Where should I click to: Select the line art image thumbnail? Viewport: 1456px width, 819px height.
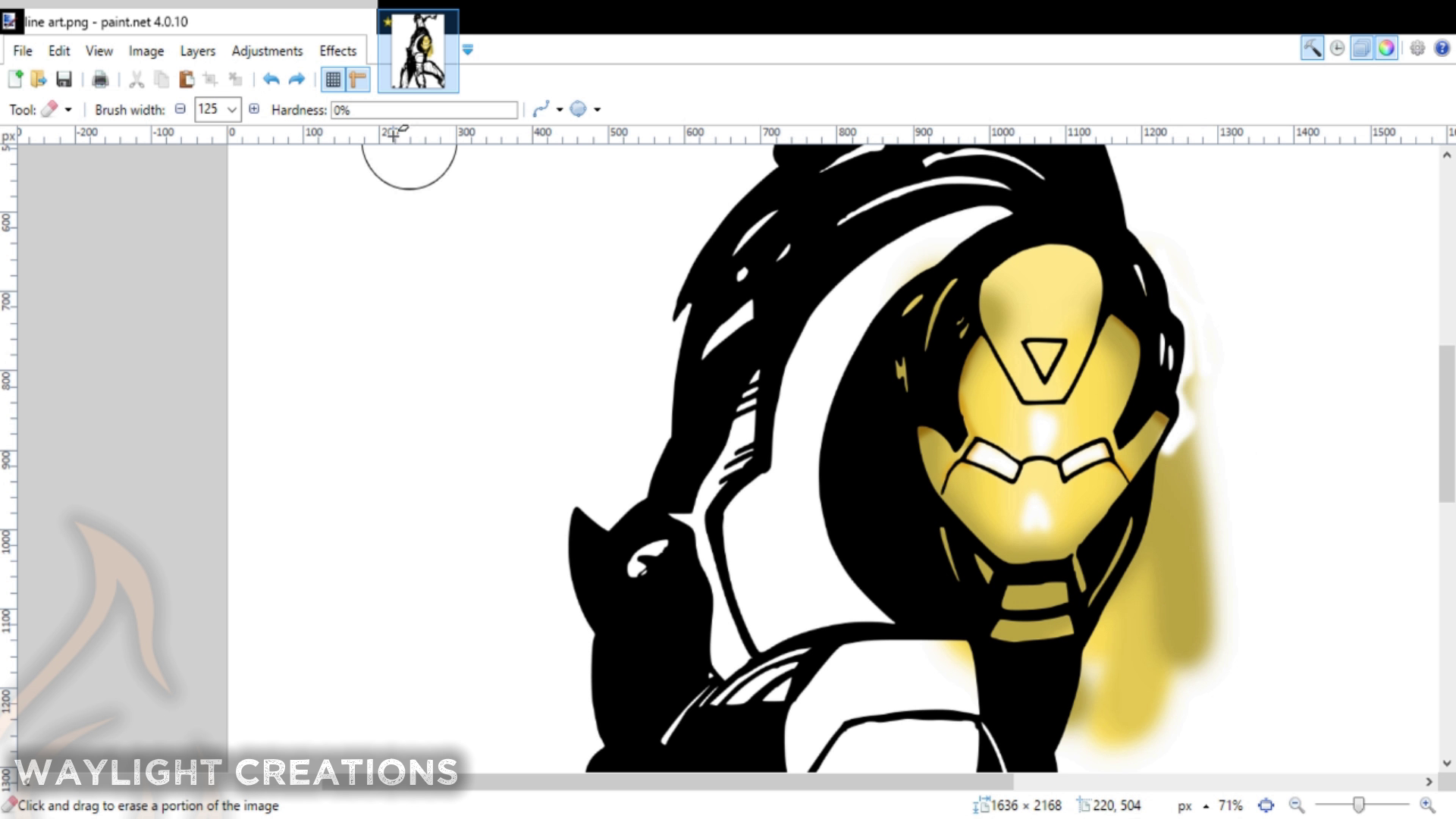pos(418,52)
